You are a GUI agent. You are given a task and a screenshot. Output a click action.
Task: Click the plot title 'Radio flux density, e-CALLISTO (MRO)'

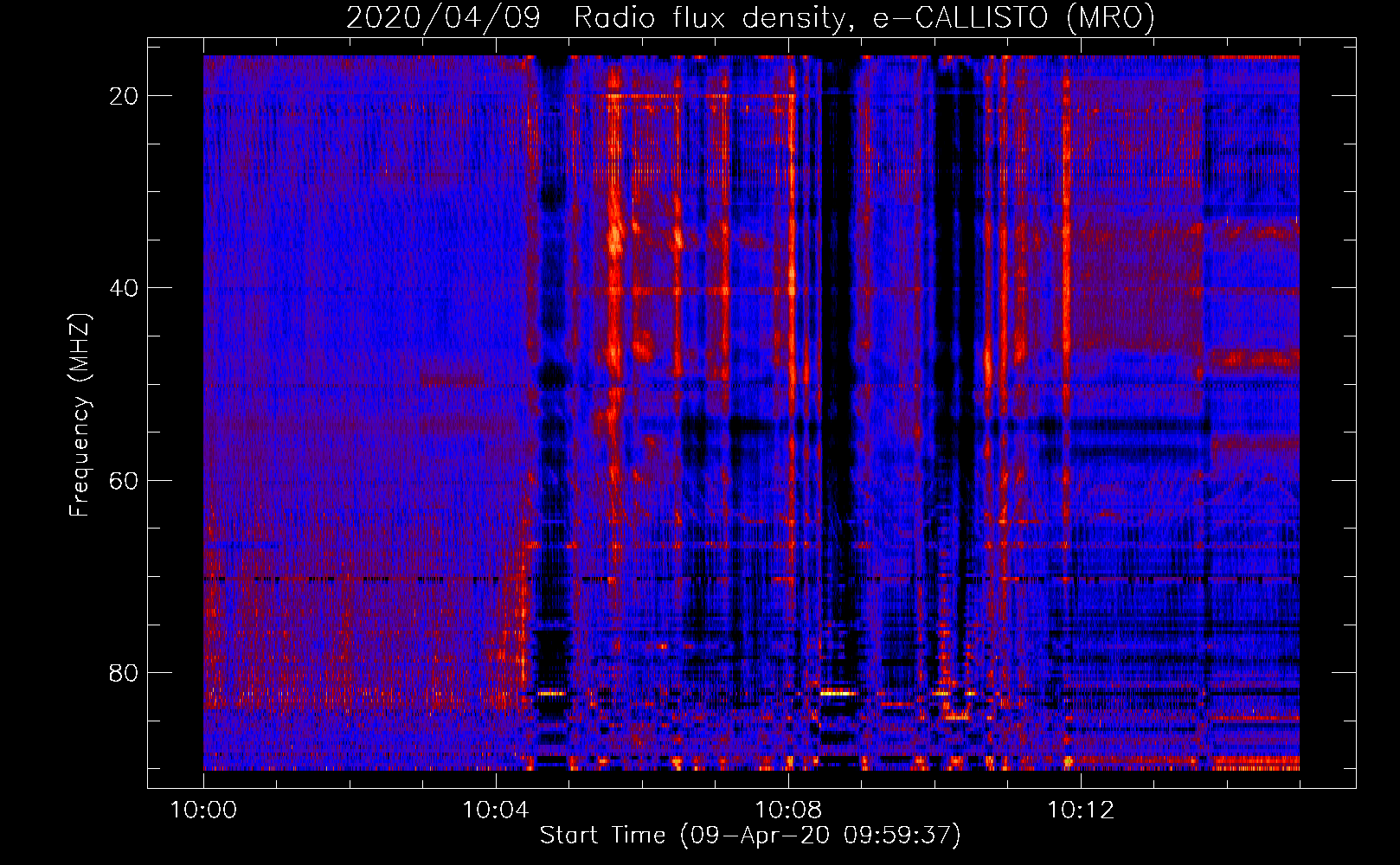[864, 17]
